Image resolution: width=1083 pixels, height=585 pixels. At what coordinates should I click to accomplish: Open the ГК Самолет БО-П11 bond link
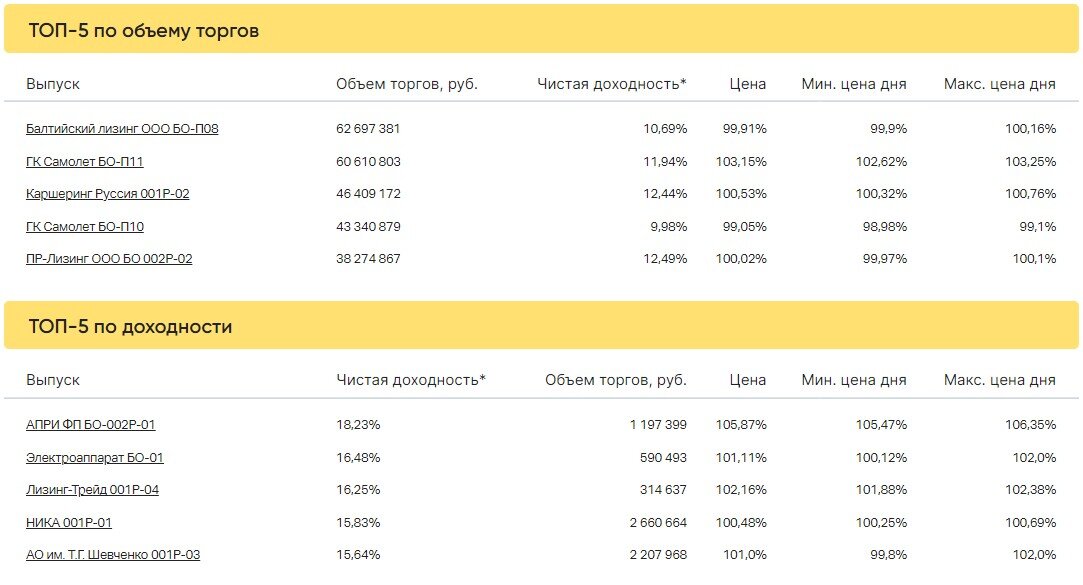tap(84, 162)
